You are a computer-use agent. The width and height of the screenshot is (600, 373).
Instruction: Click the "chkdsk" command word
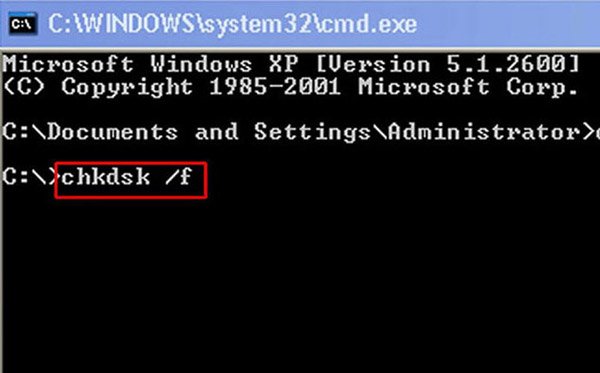(x=106, y=177)
